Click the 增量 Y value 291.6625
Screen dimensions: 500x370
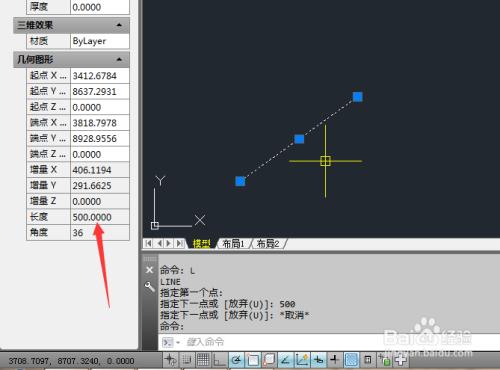100,186
